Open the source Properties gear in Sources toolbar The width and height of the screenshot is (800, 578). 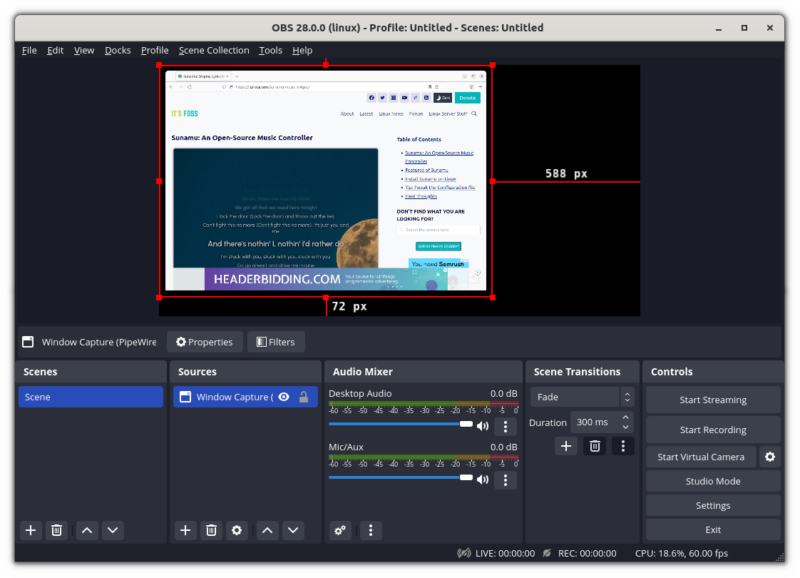(236, 530)
